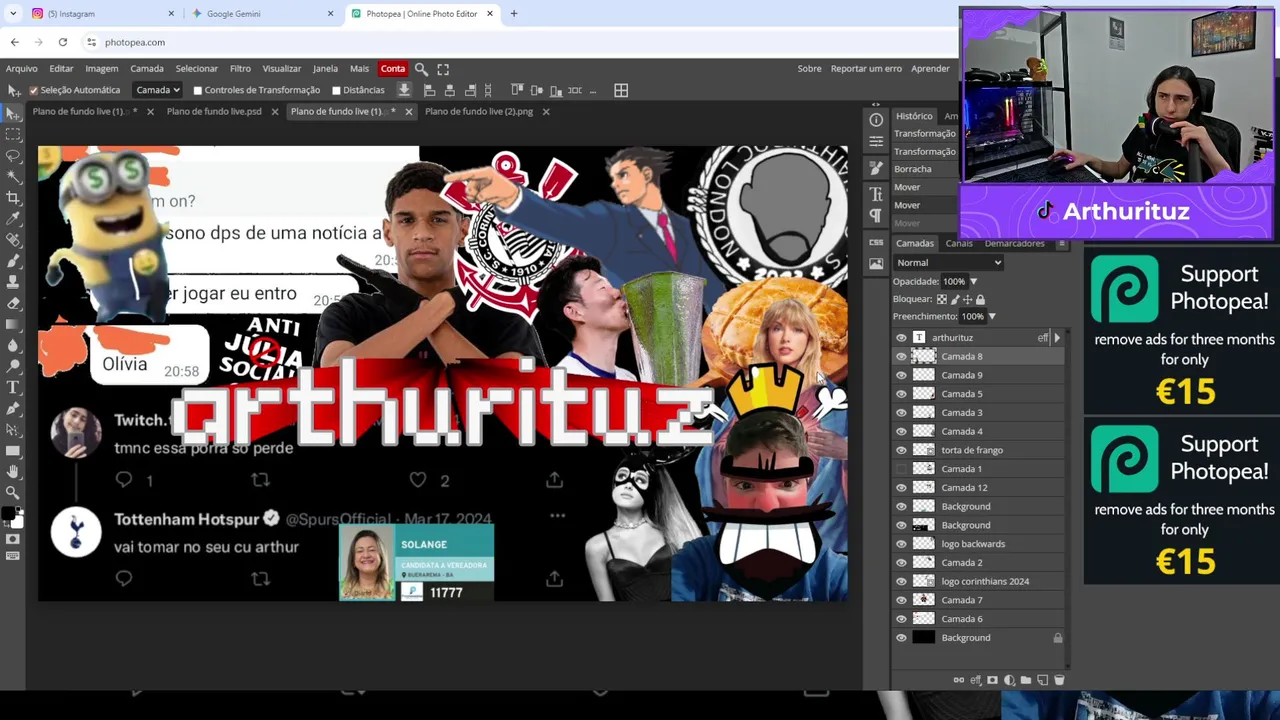1280x720 pixels.
Task: Enable Controles de Transformação checkbox
Action: tap(197, 90)
